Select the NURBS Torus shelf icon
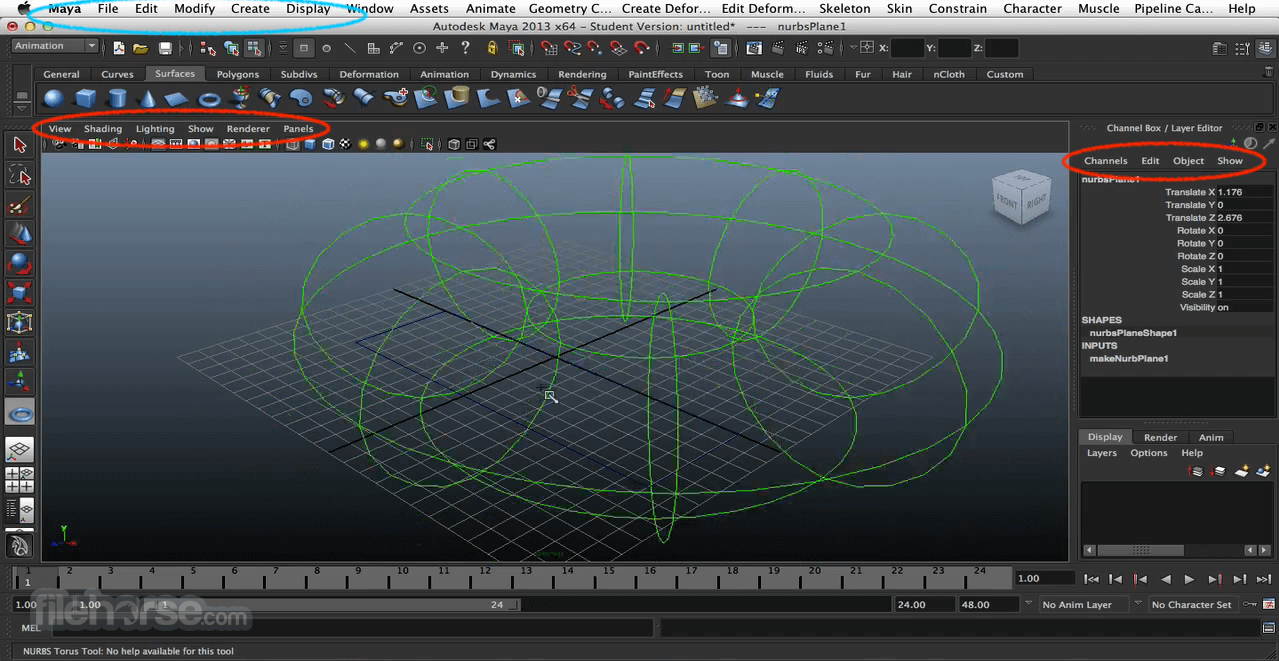The height and width of the screenshot is (661, 1279). pyautogui.click(x=209, y=98)
